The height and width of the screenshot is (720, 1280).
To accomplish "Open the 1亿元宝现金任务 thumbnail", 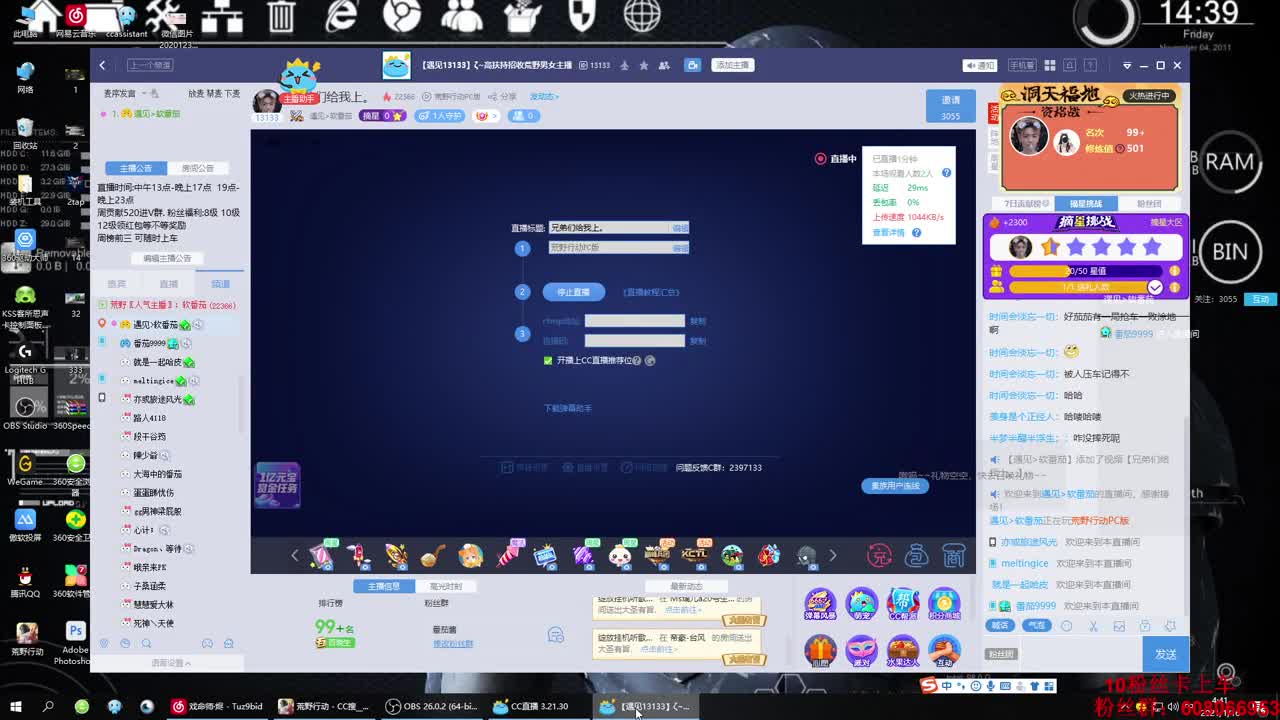I will tap(277, 485).
